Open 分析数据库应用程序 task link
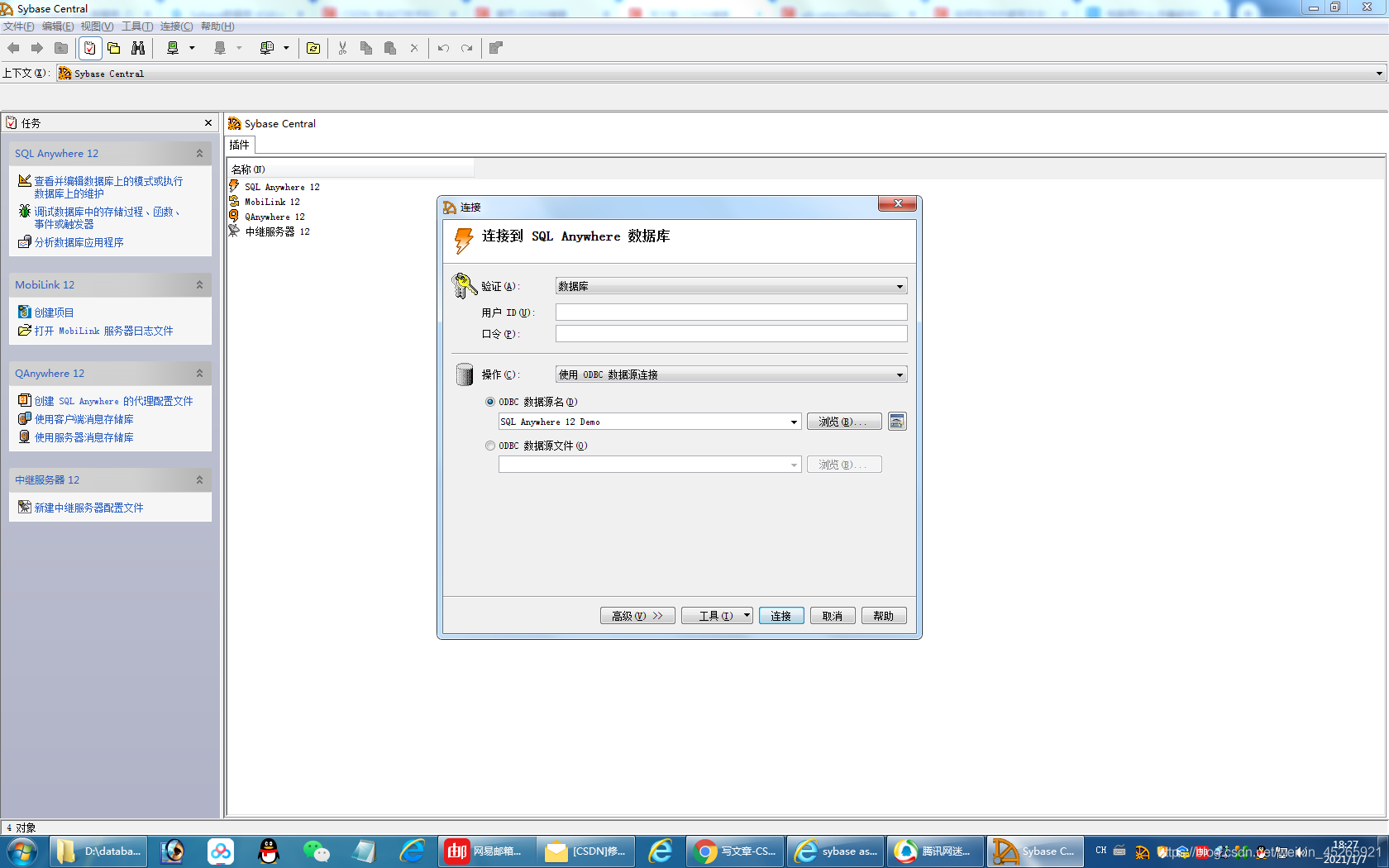Screen dimensions: 1389x868 pyautogui.click(x=79, y=242)
